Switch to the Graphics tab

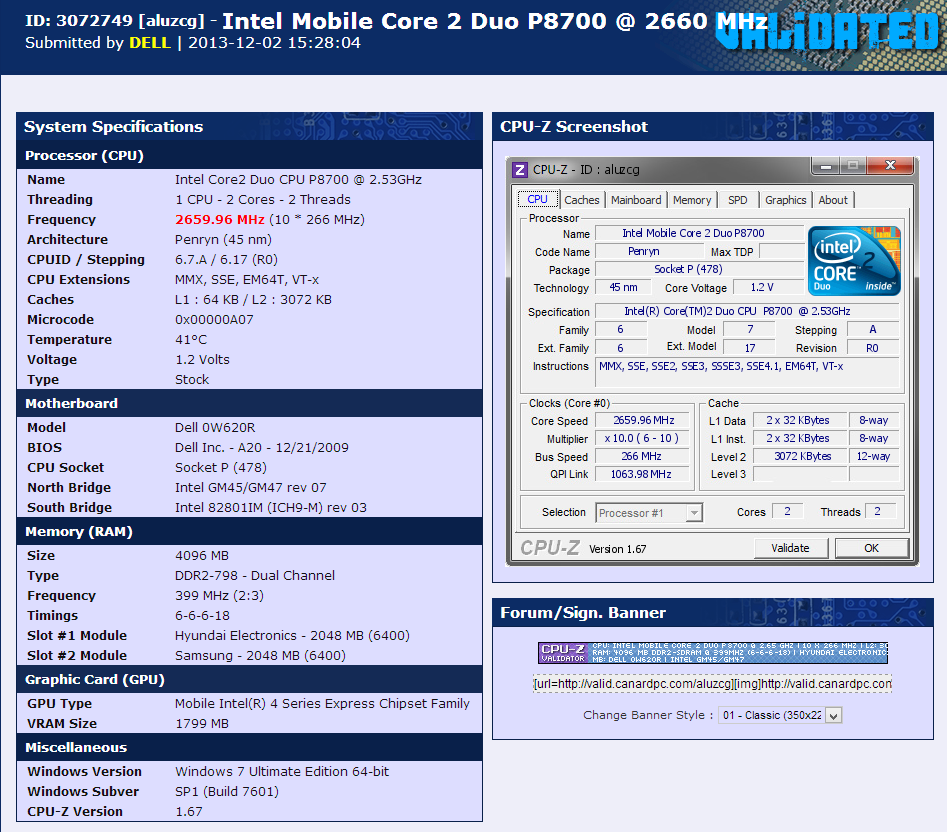point(785,200)
